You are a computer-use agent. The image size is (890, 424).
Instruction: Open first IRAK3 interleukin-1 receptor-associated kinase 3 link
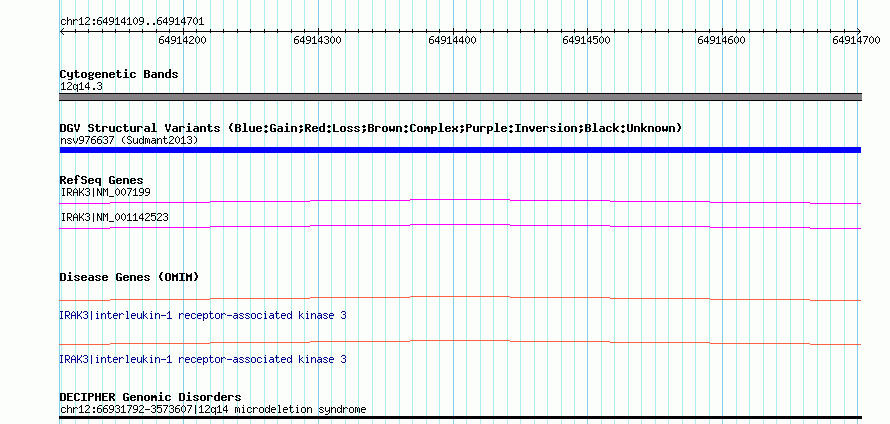pos(203,315)
